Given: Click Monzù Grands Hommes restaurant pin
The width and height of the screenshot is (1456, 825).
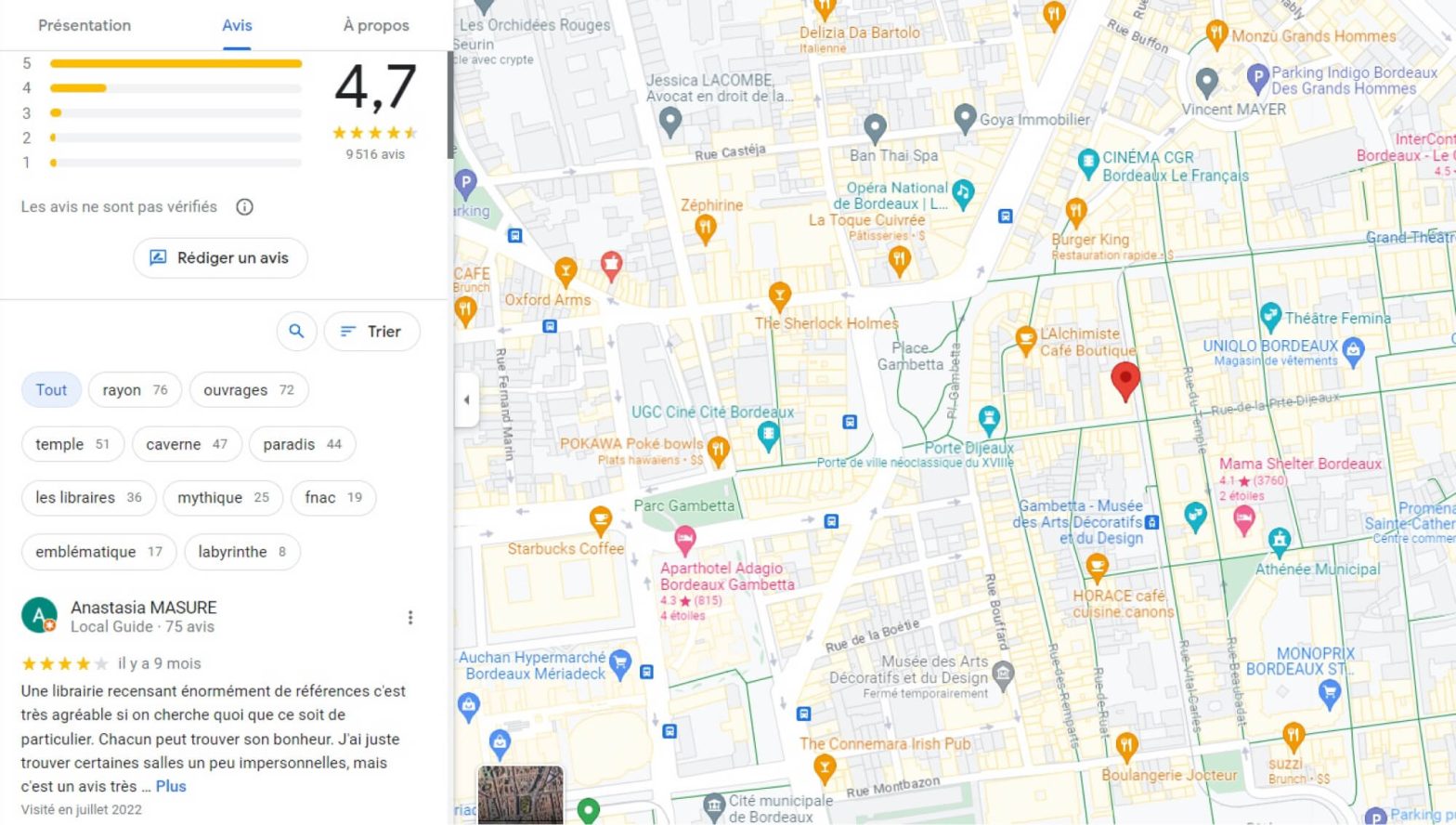Looking at the screenshot, I should [1216, 35].
